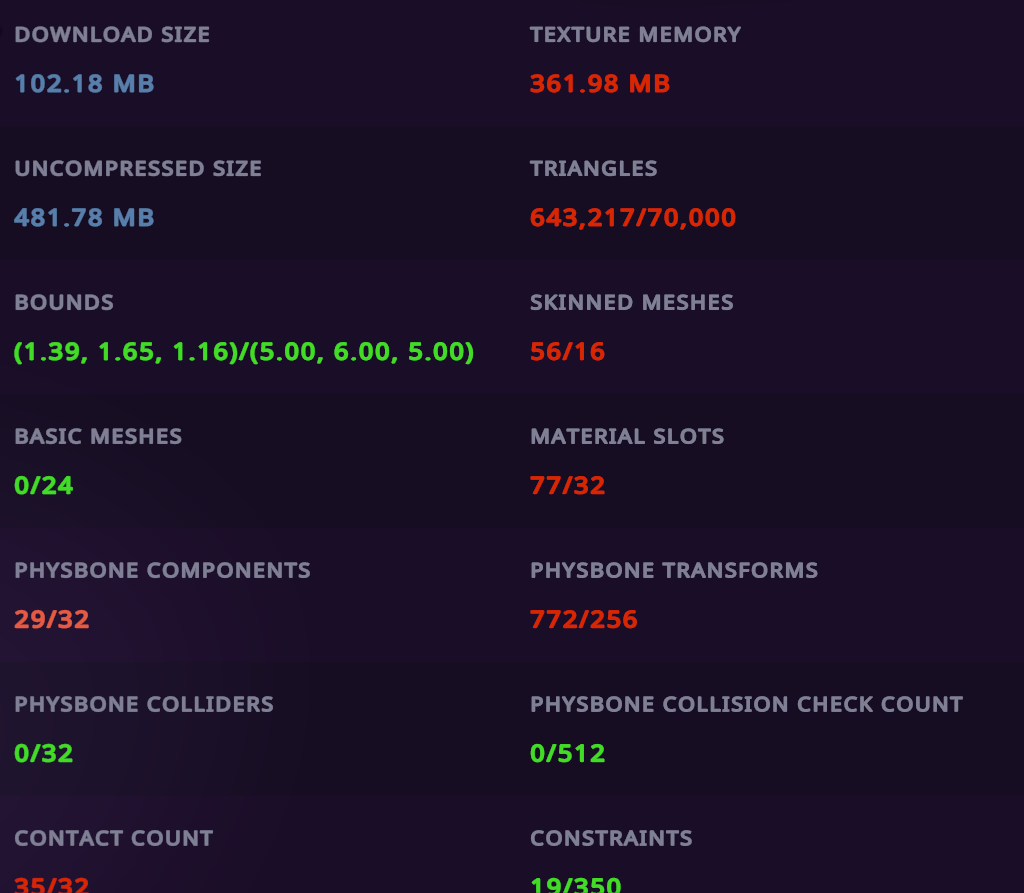Click the 361.98 MB texture memory value
This screenshot has height=893, width=1024.
pyautogui.click(x=600, y=84)
